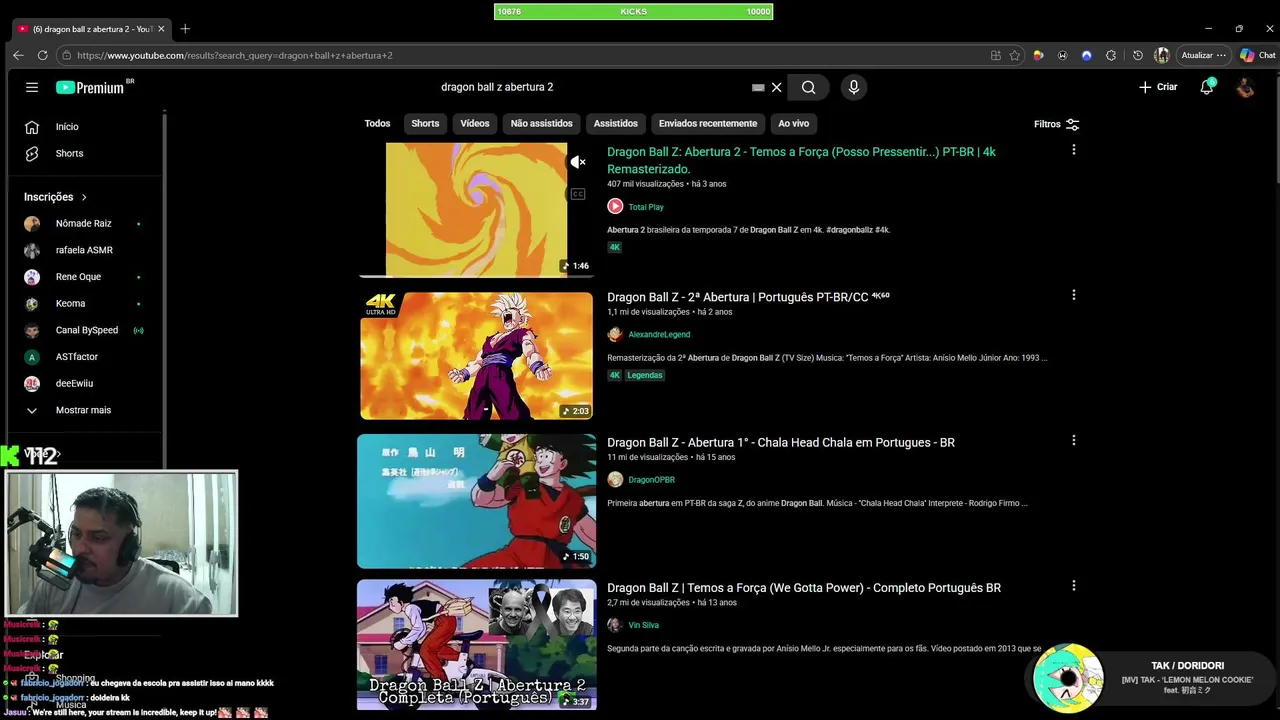The width and height of the screenshot is (1280, 720).
Task: Expand Inscrições section arrow
Action: coord(84,197)
